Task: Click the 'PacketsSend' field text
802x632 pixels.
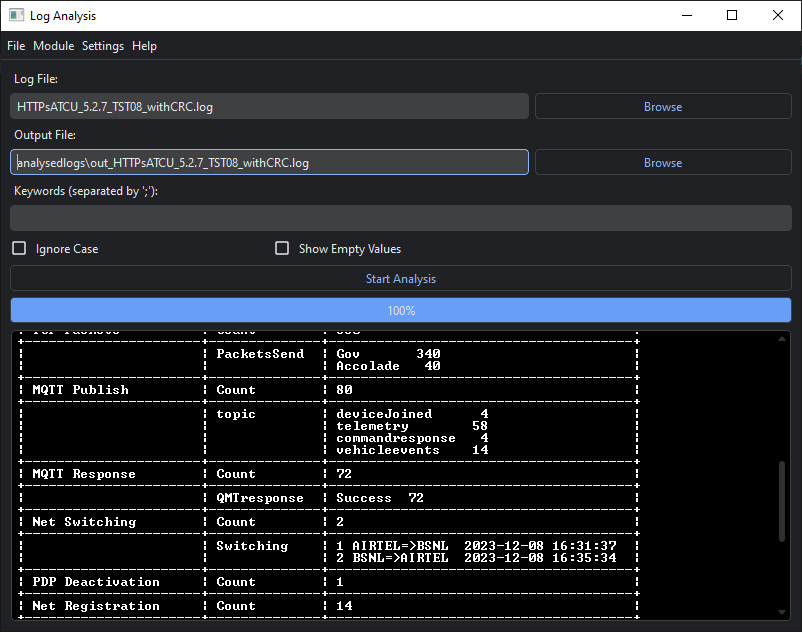Action: [x=260, y=354]
